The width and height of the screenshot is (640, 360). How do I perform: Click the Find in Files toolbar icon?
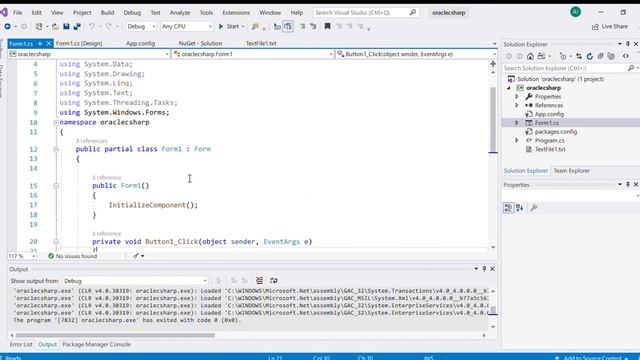(x=256, y=27)
